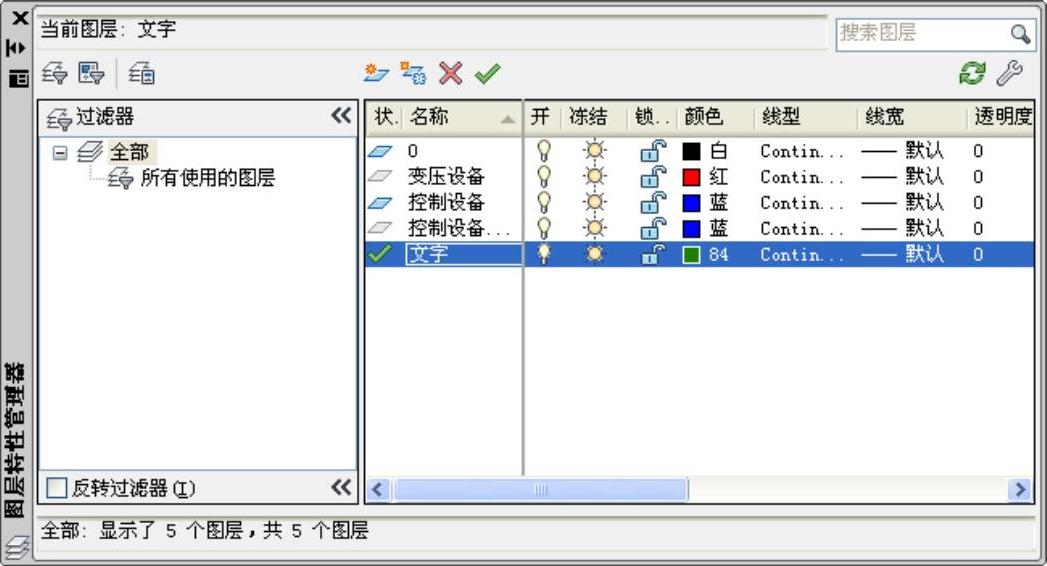Open the wrench Settings icon
Viewport: 1047px width, 566px height.
(x=1010, y=73)
